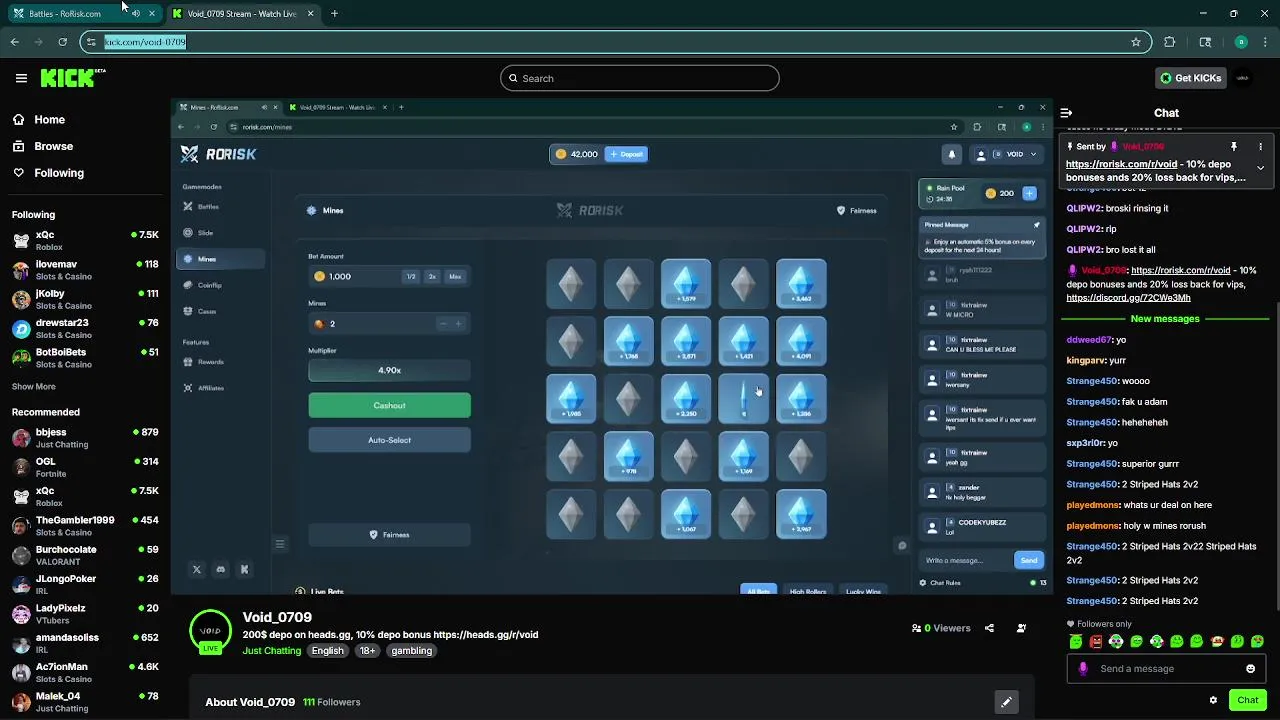Decrease mines count with minus button
This screenshot has height=720, width=1280.
tap(443, 323)
